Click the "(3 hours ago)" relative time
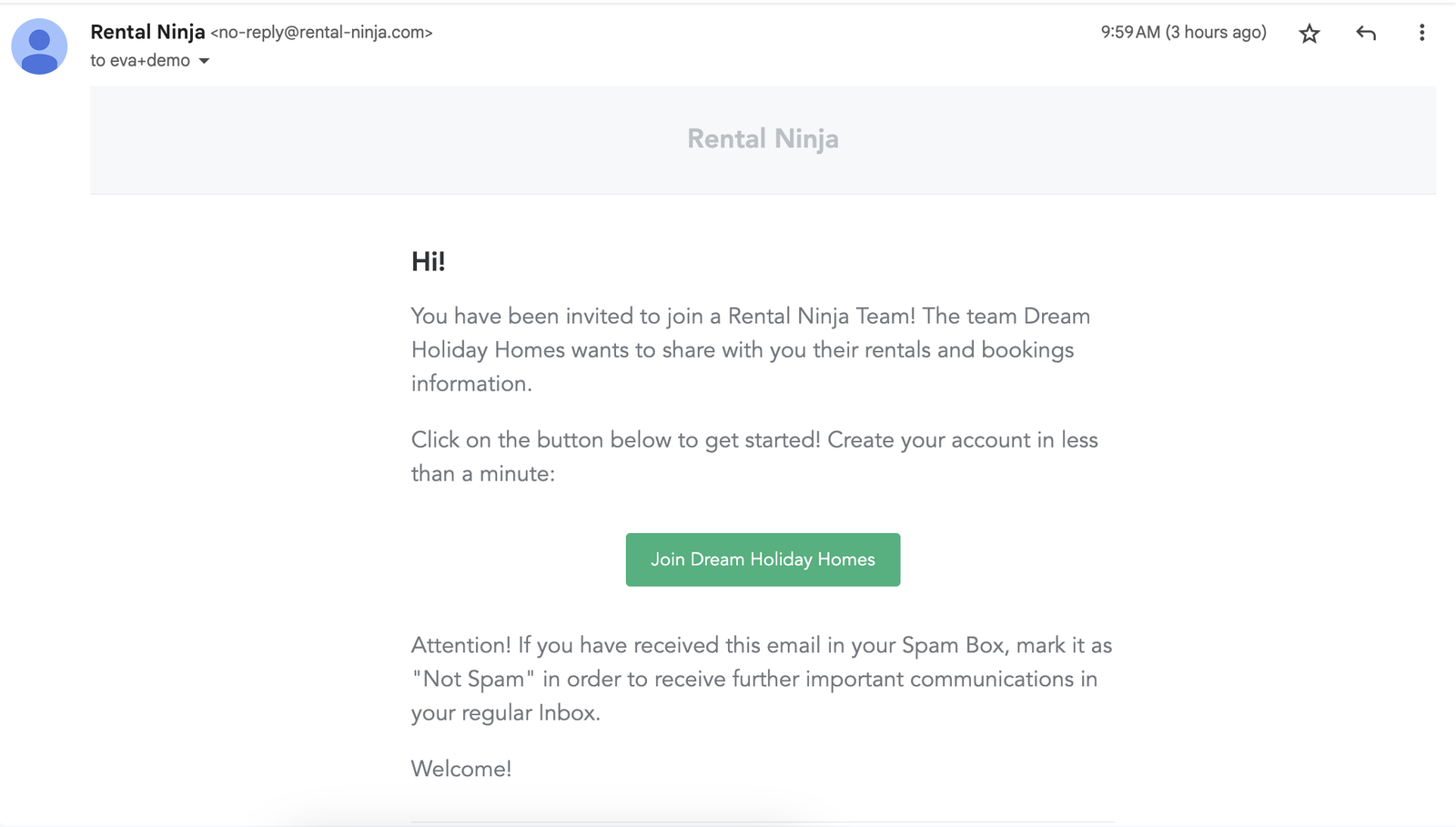The image size is (1456, 827). click(1216, 33)
